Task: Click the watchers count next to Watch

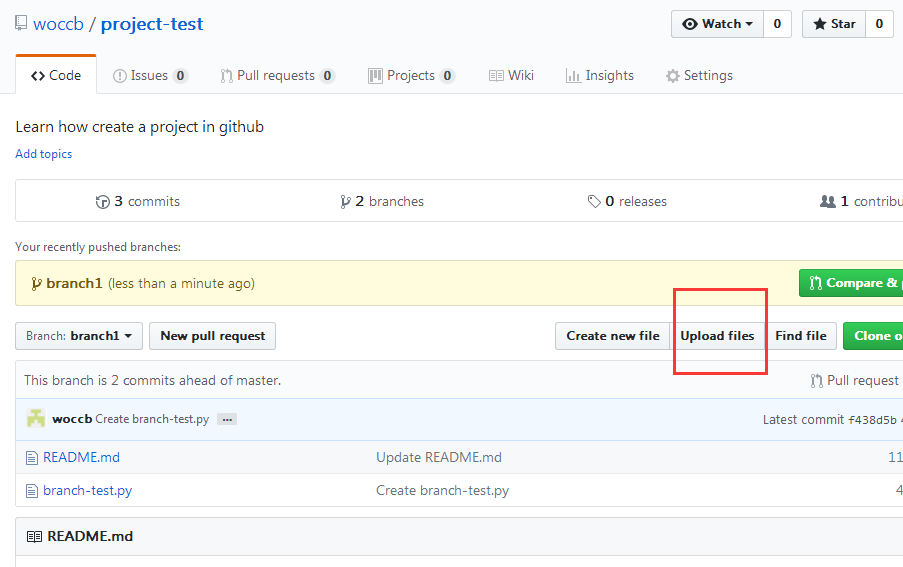Action: [x=777, y=24]
